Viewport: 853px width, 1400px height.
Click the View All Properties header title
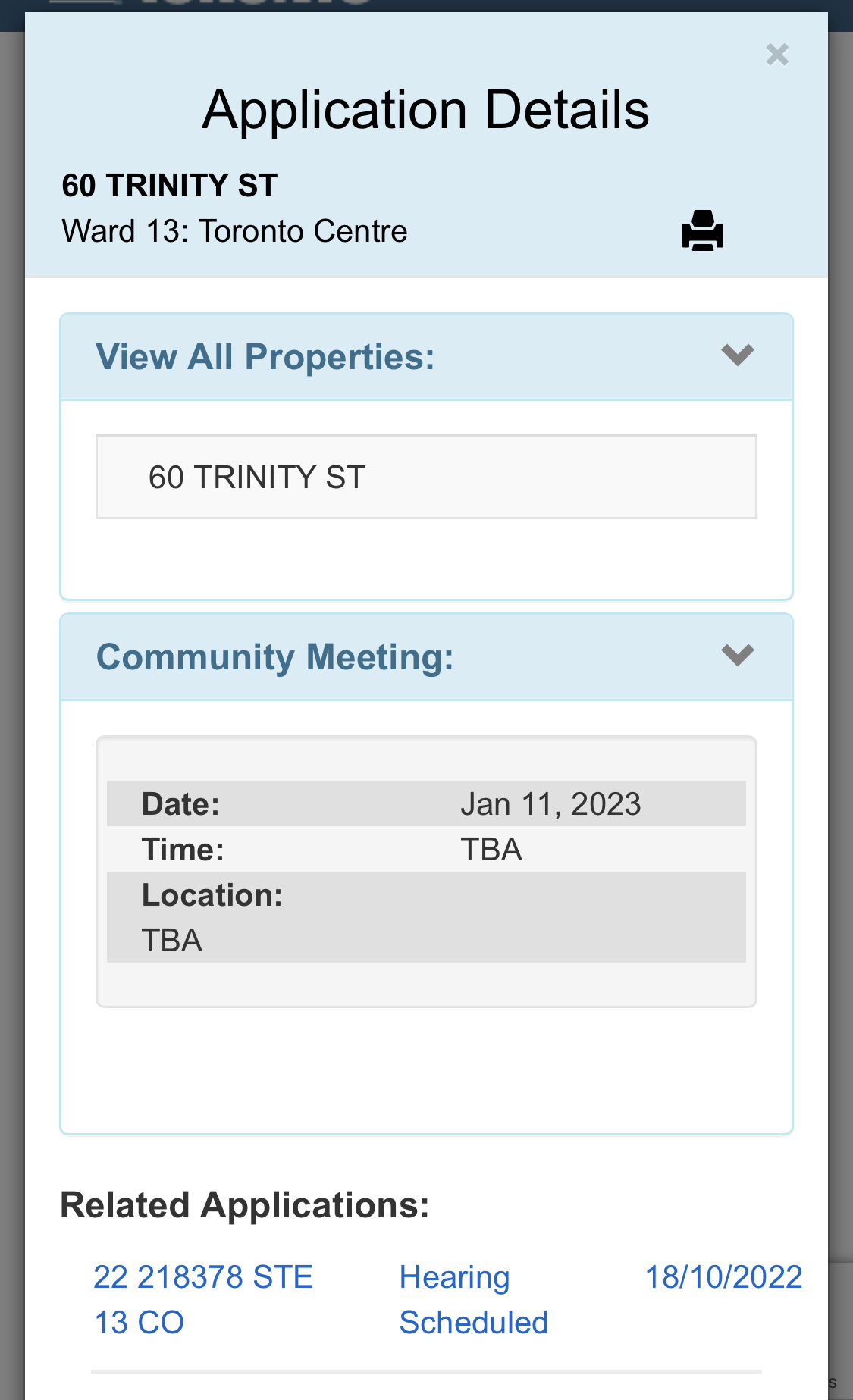[x=265, y=356]
